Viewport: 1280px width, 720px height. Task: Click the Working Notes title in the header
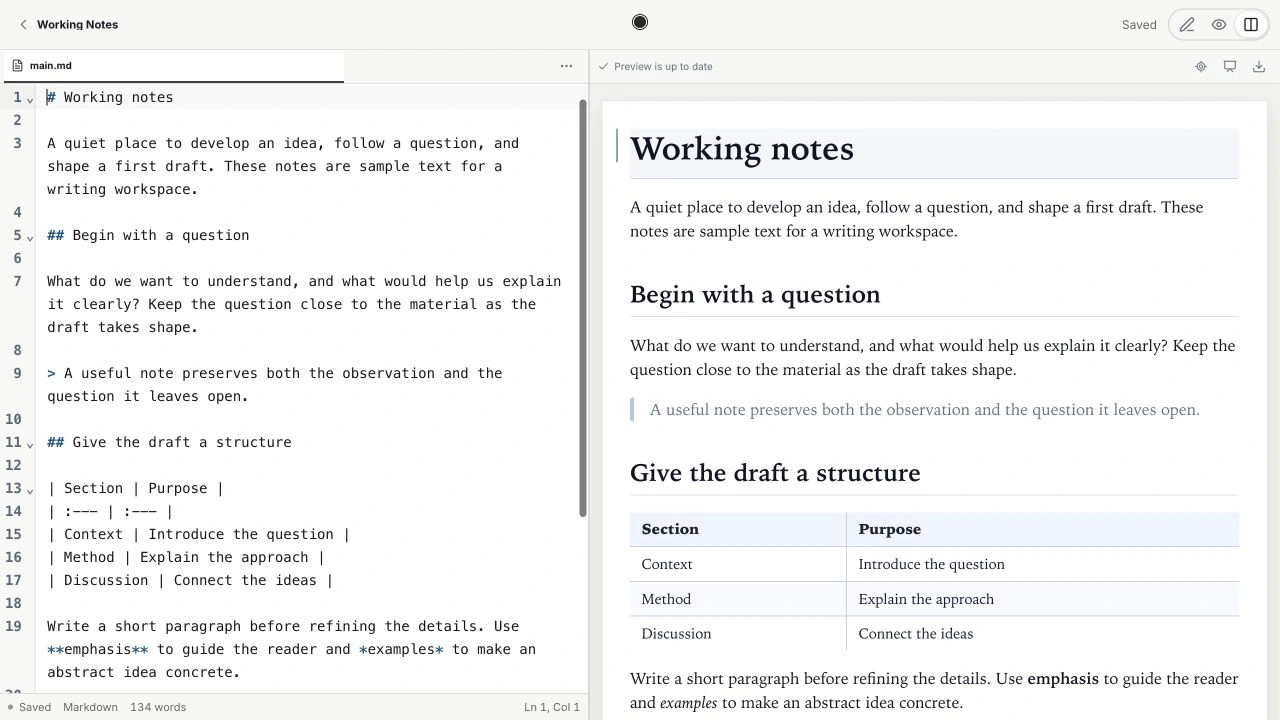point(77,25)
